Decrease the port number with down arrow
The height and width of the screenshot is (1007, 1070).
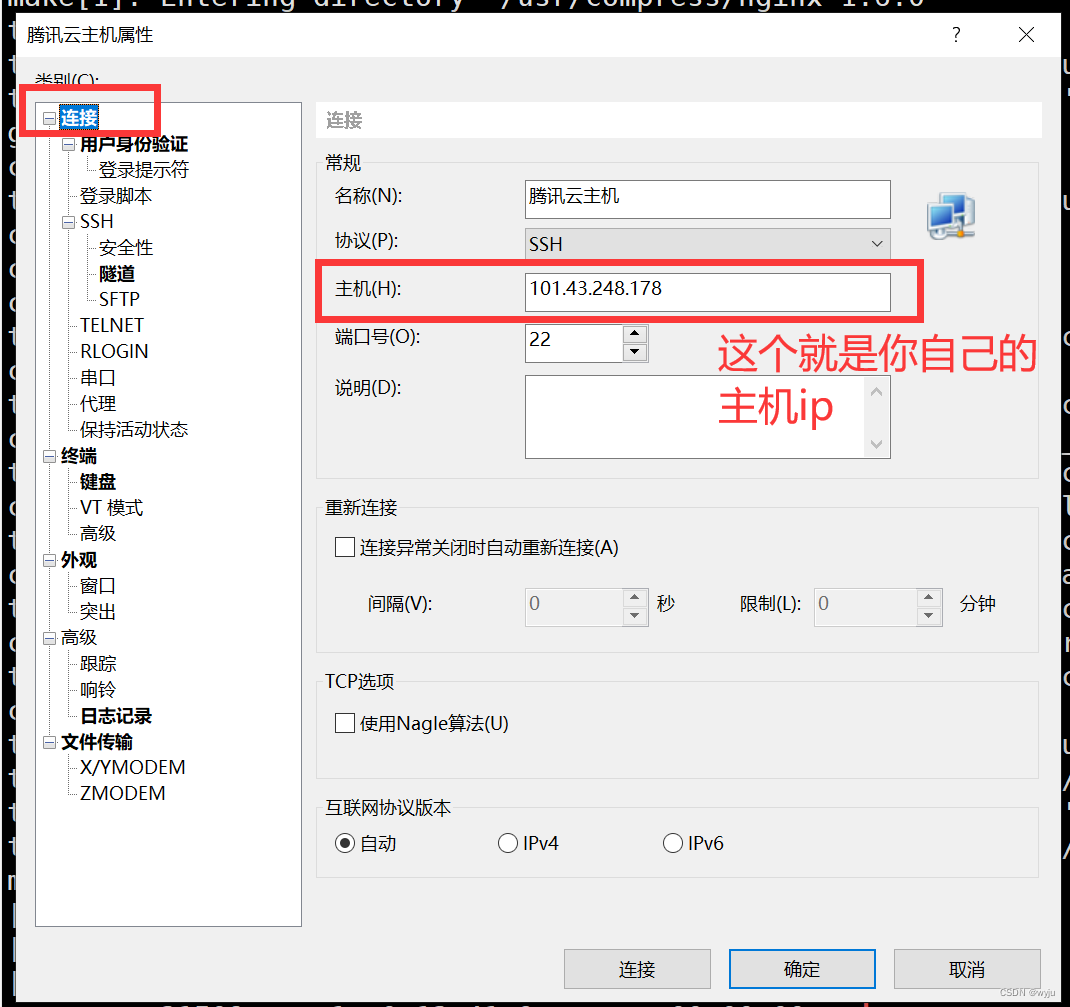pos(635,352)
